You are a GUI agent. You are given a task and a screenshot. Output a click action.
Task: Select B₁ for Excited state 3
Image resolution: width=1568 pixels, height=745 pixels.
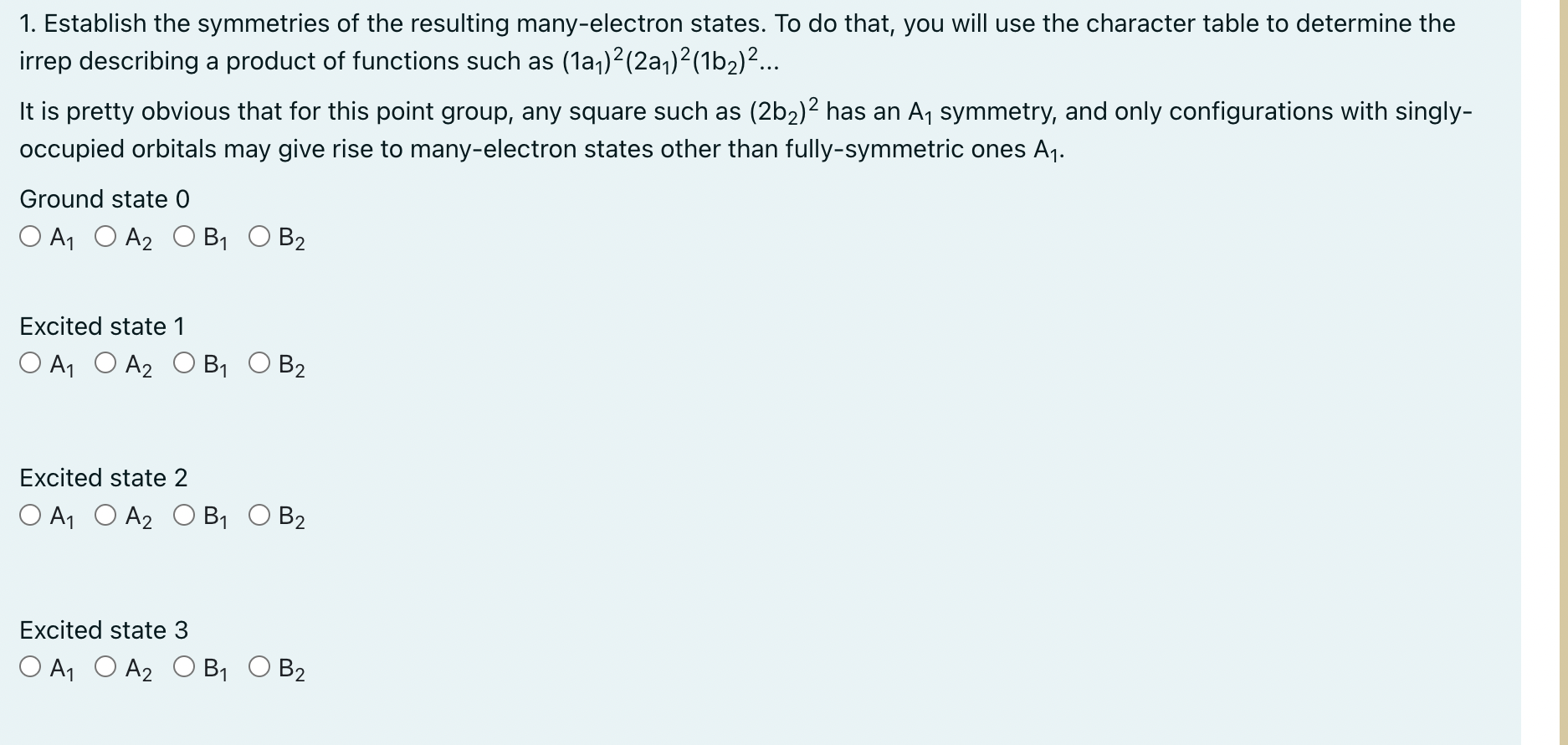(x=182, y=668)
